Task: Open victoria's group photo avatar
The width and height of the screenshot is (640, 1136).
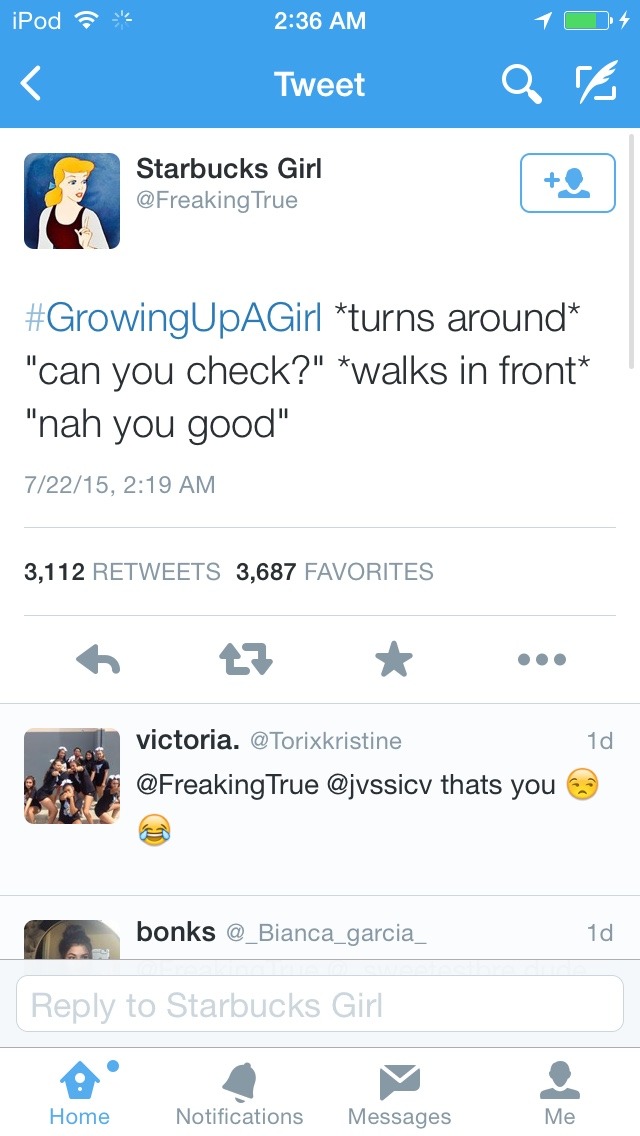Action: click(x=72, y=776)
